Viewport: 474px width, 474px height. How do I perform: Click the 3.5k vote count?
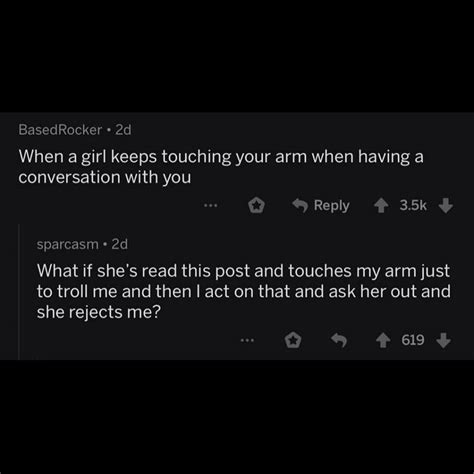coord(413,205)
